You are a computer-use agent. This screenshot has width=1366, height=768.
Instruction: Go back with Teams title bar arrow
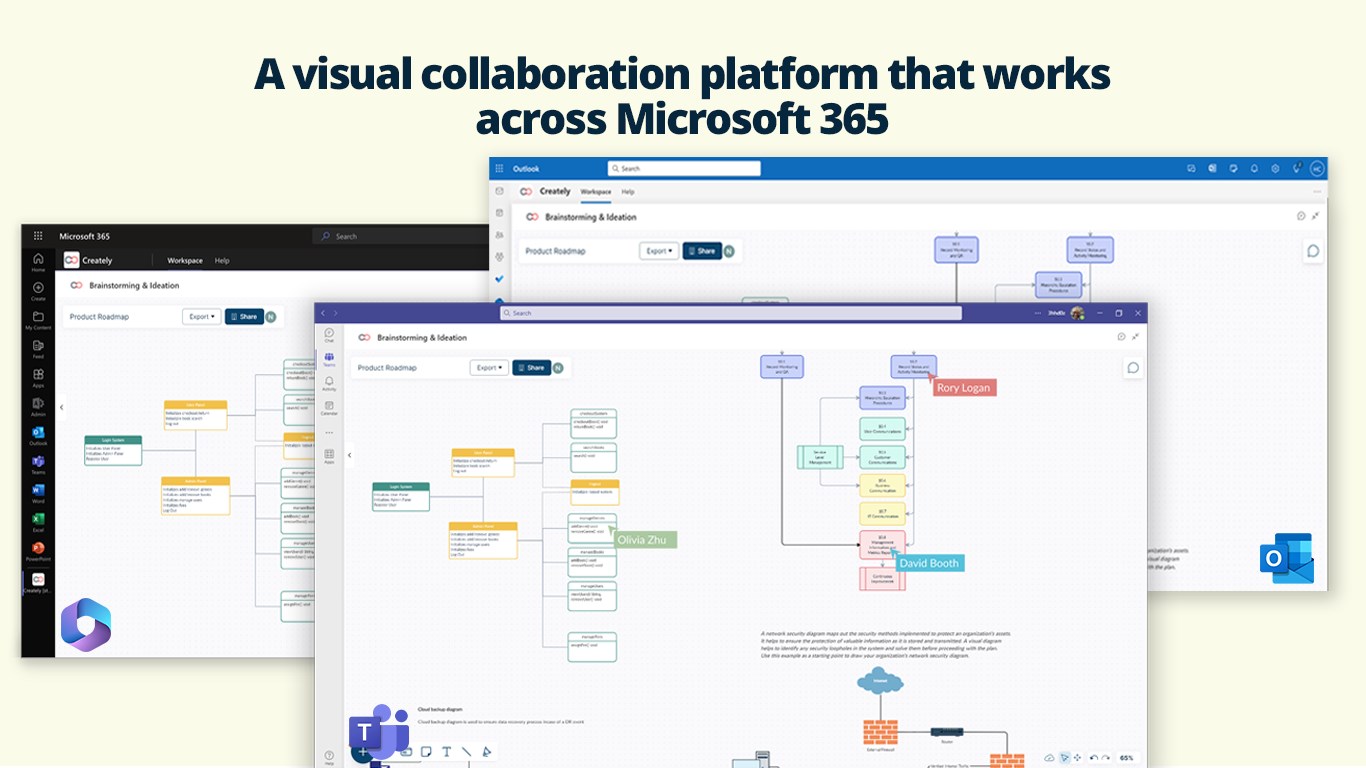click(x=323, y=313)
